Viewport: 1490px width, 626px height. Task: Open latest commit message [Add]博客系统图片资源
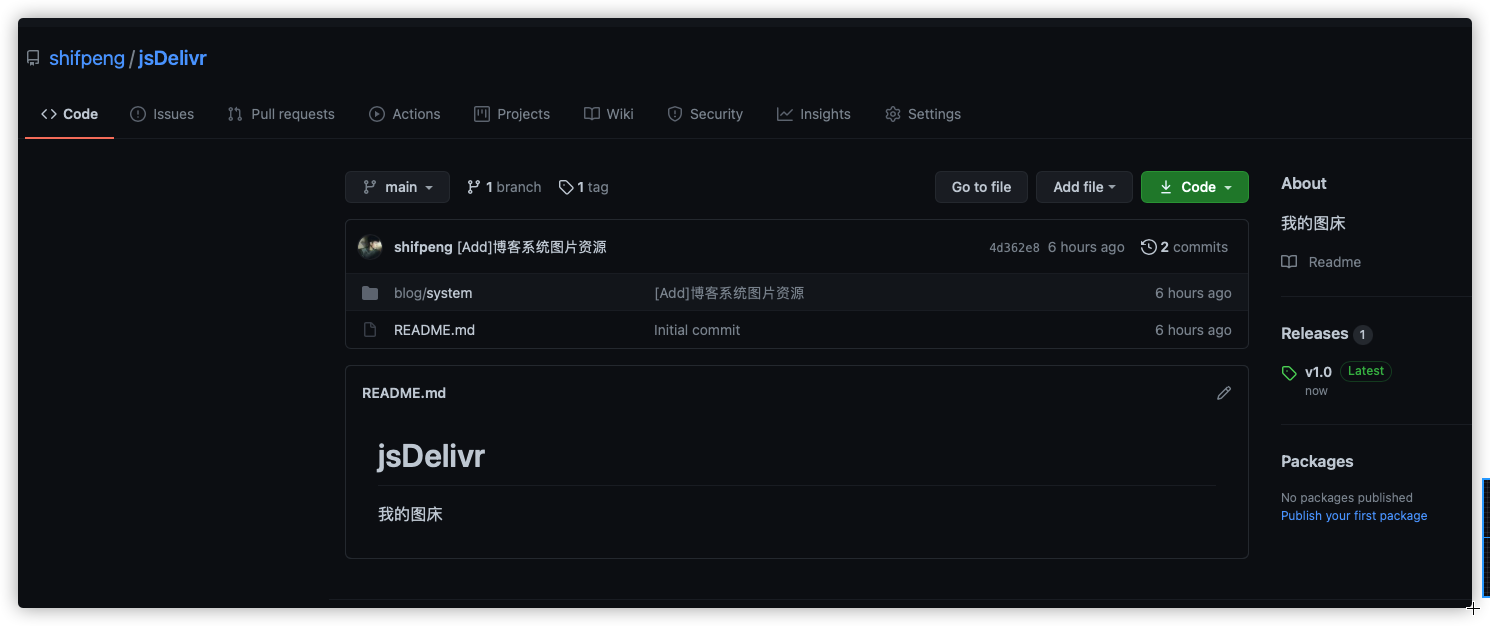[532, 247]
